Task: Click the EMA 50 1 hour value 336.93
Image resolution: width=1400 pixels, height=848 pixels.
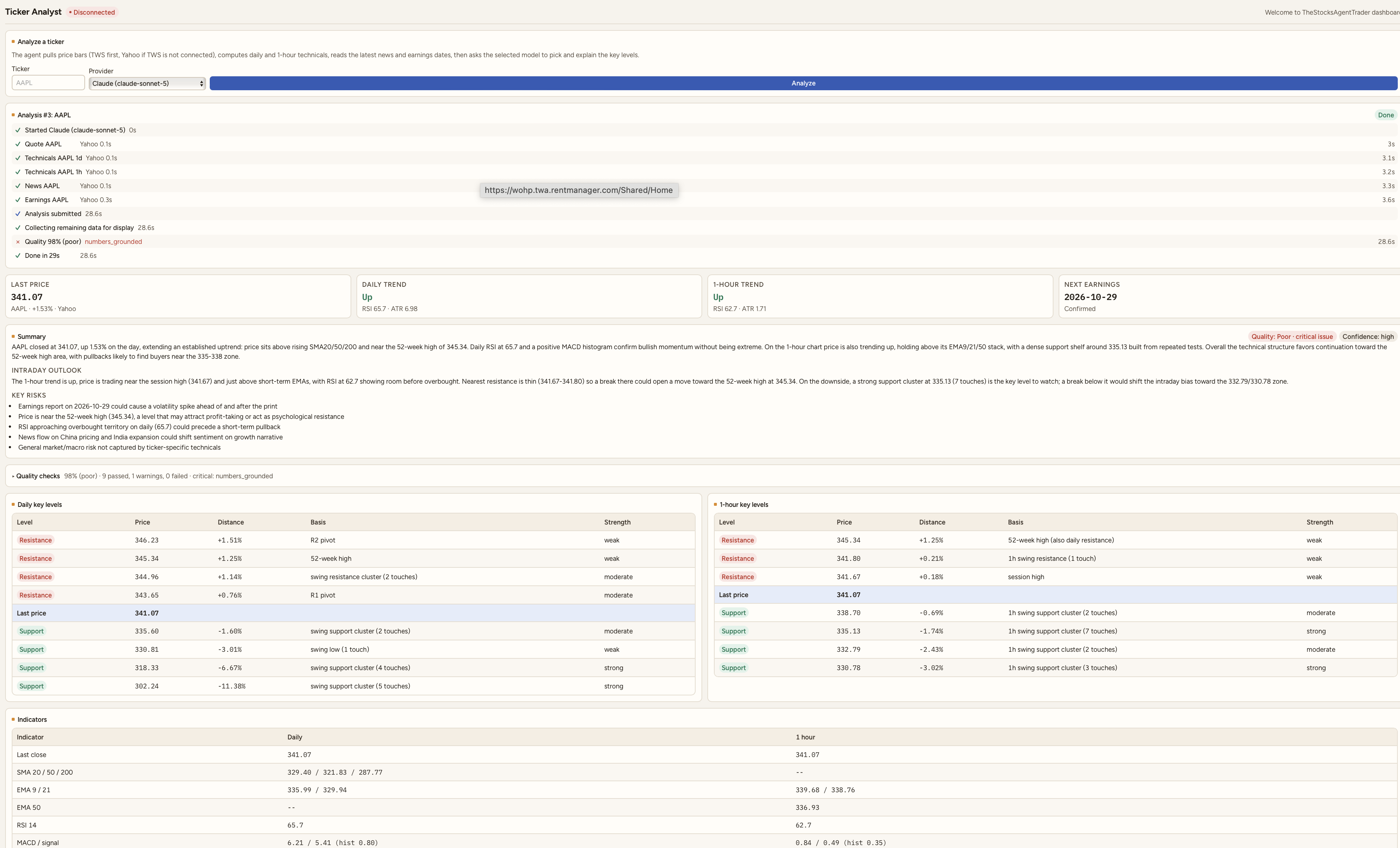Action: (x=807, y=808)
